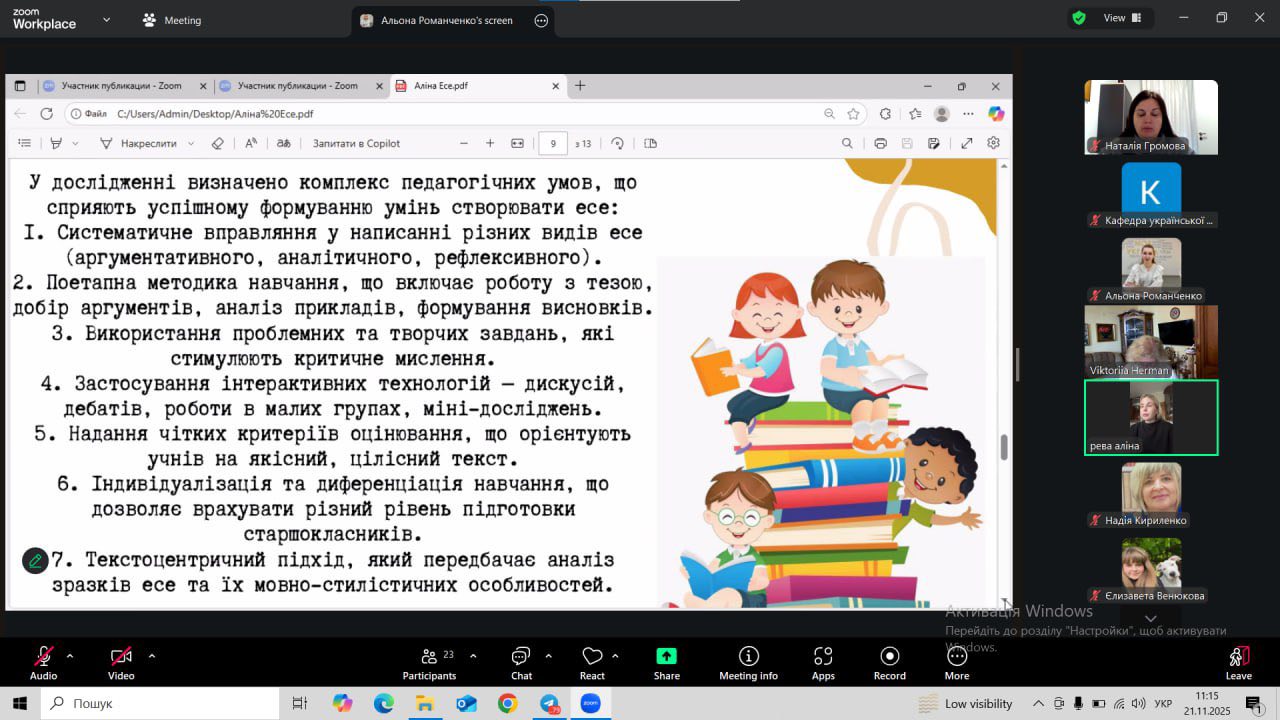Image resolution: width=1280 pixels, height=720 pixels.
Task: Open the Zoom Chat panel
Action: coord(521,662)
